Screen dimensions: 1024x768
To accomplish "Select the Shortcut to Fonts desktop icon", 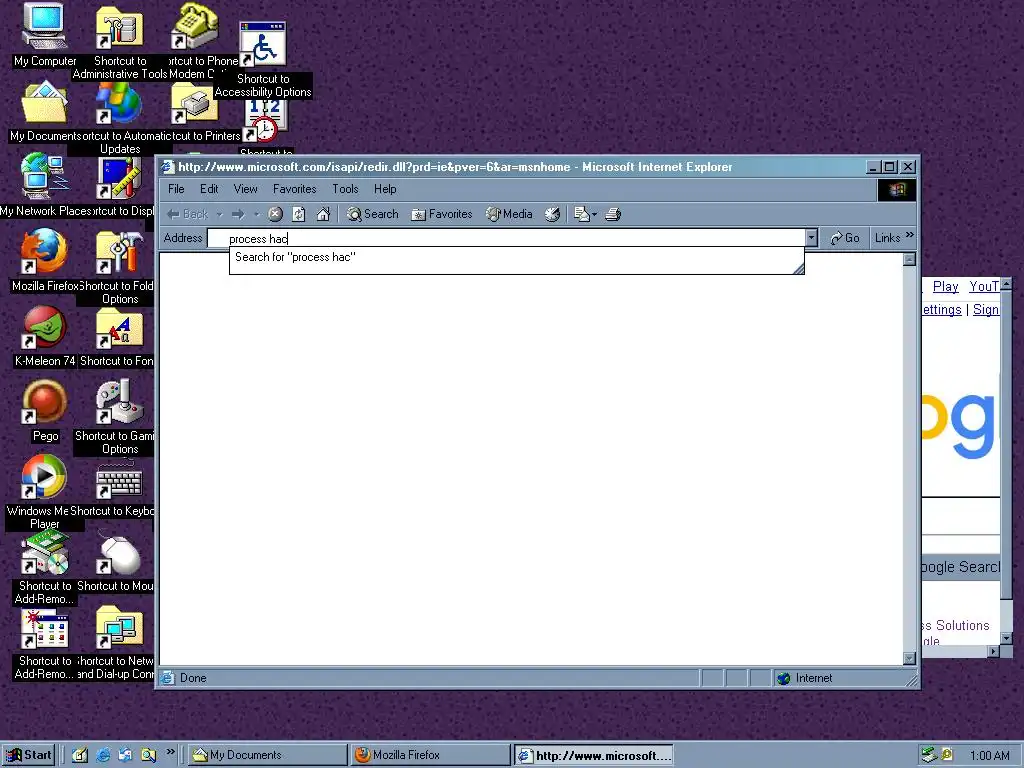I will [119, 335].
